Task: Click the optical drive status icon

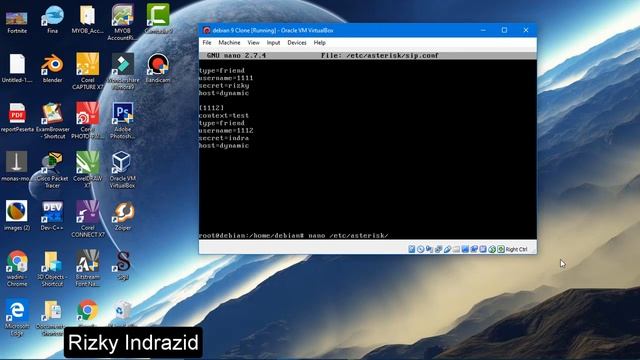Action: tap(420, 249)
